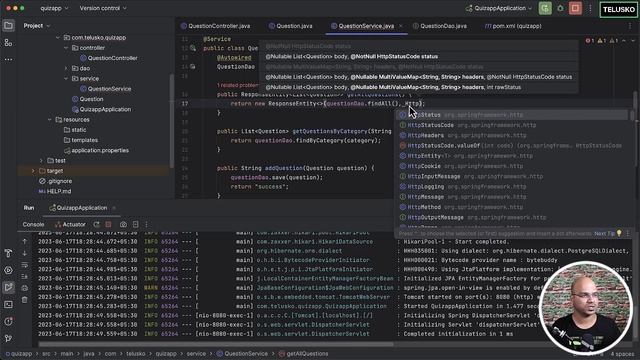
Task: Open the Problems tool window icon
Action: 8,322
